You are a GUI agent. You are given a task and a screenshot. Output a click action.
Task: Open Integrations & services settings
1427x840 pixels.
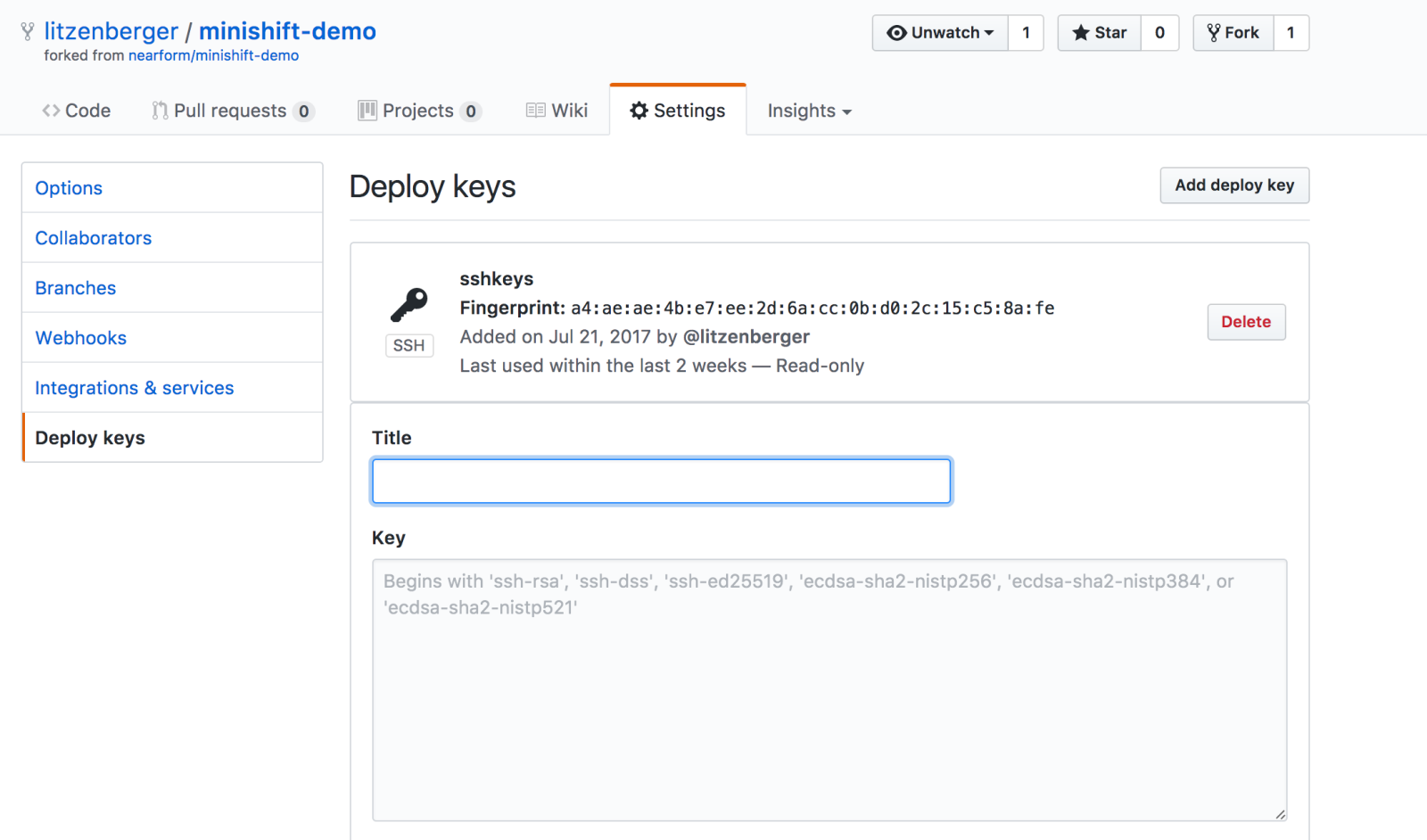(x=172, y=388)
